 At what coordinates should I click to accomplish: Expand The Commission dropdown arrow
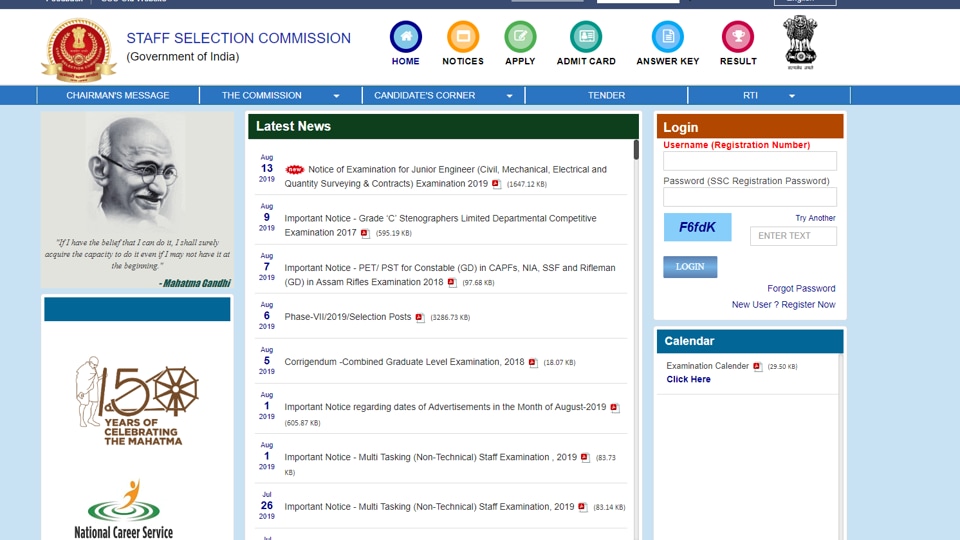336,96
